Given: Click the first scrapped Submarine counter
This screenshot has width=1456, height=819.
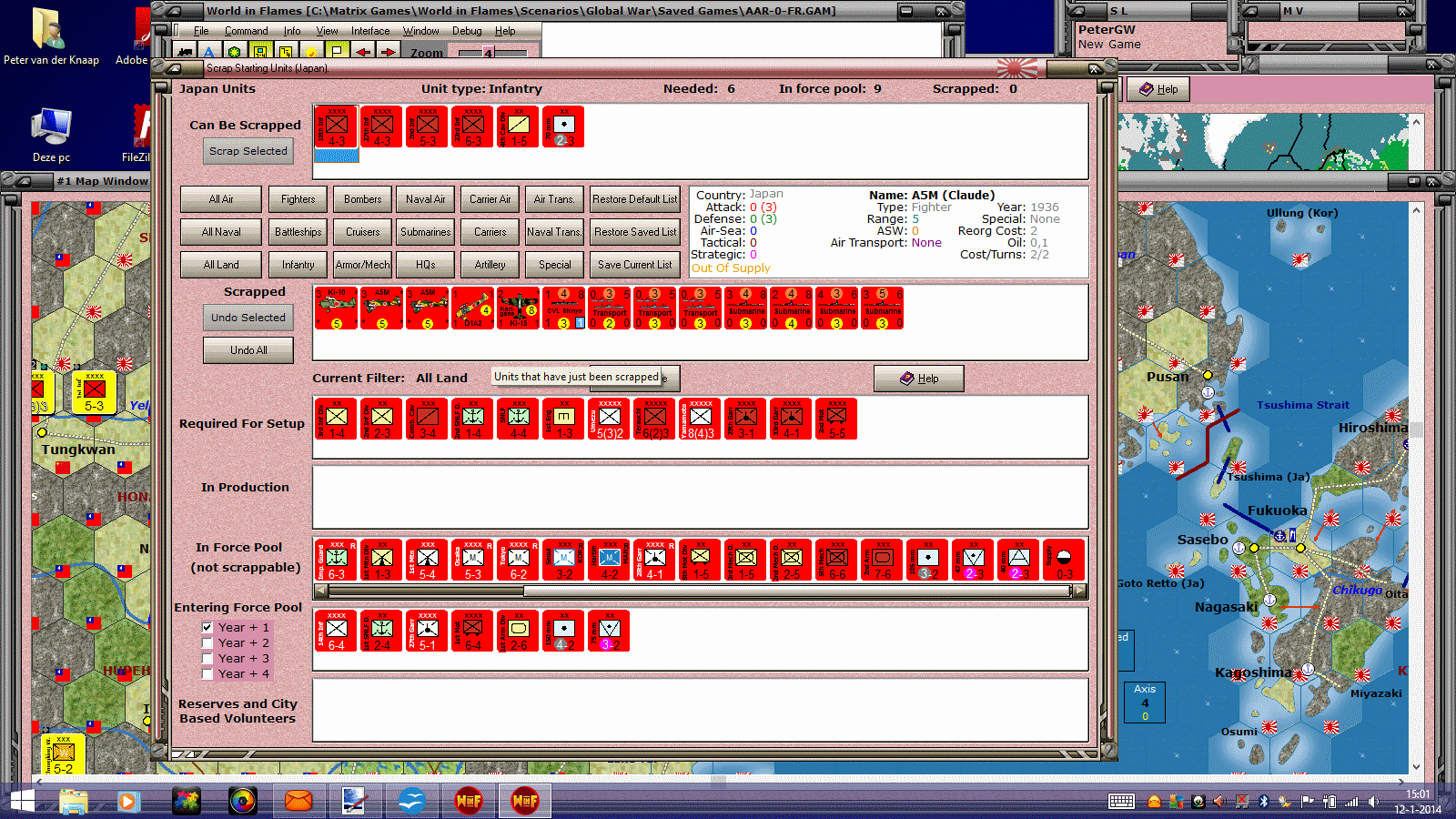Looking at the screenshot, I should point(745,308).
